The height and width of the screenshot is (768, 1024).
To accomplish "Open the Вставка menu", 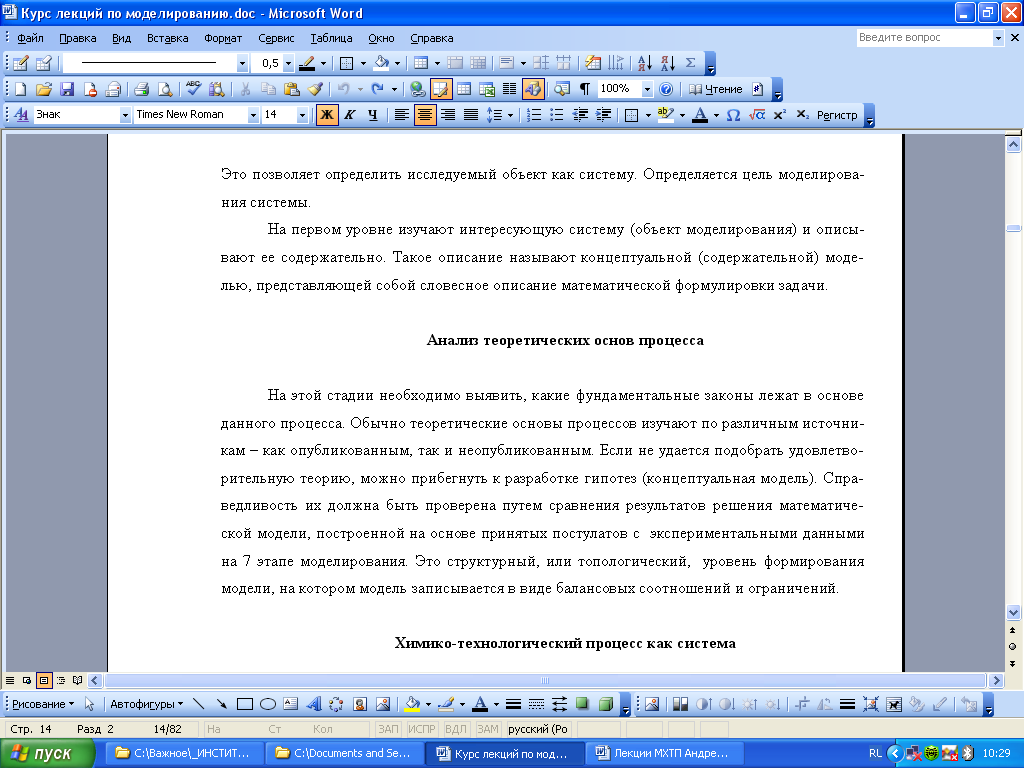I will 167,38.
